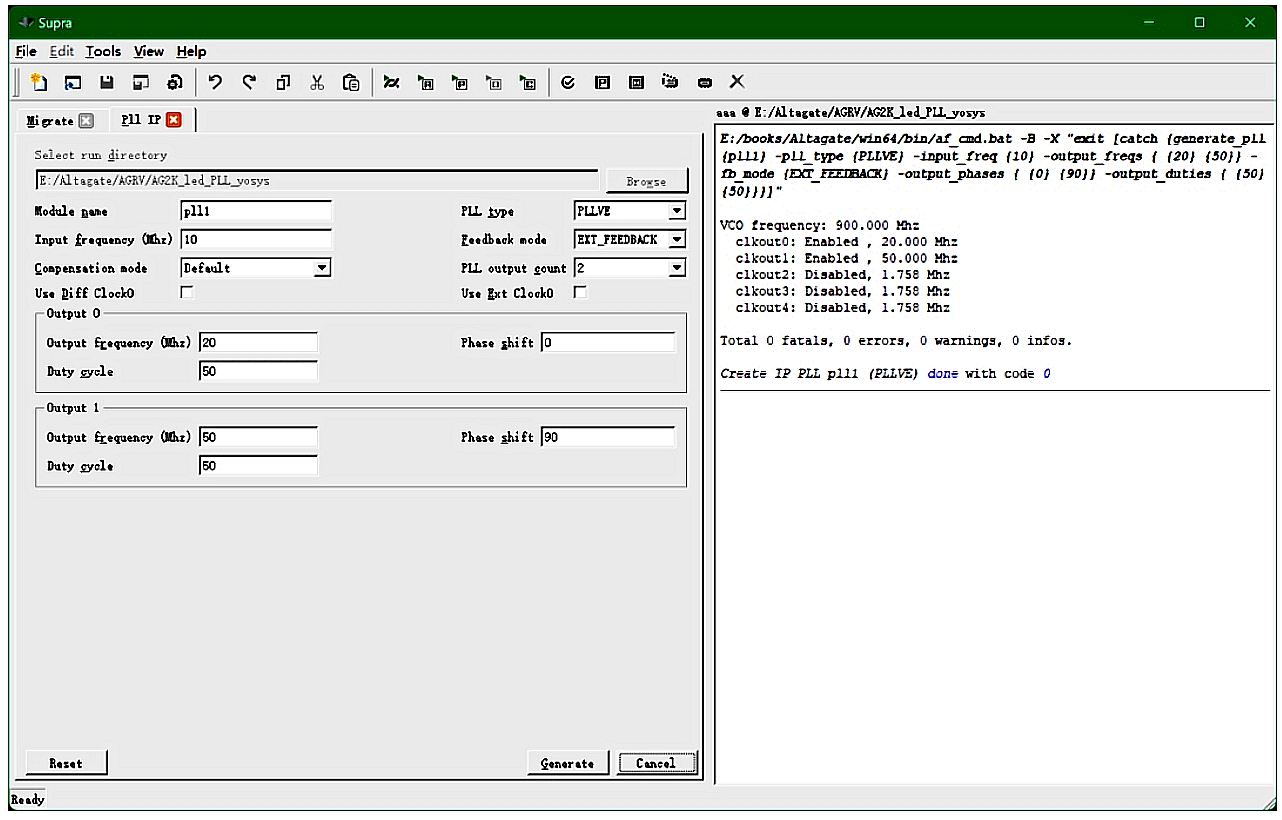
Task: Select the Pll IP tab
Action: (x=140, y=120)
